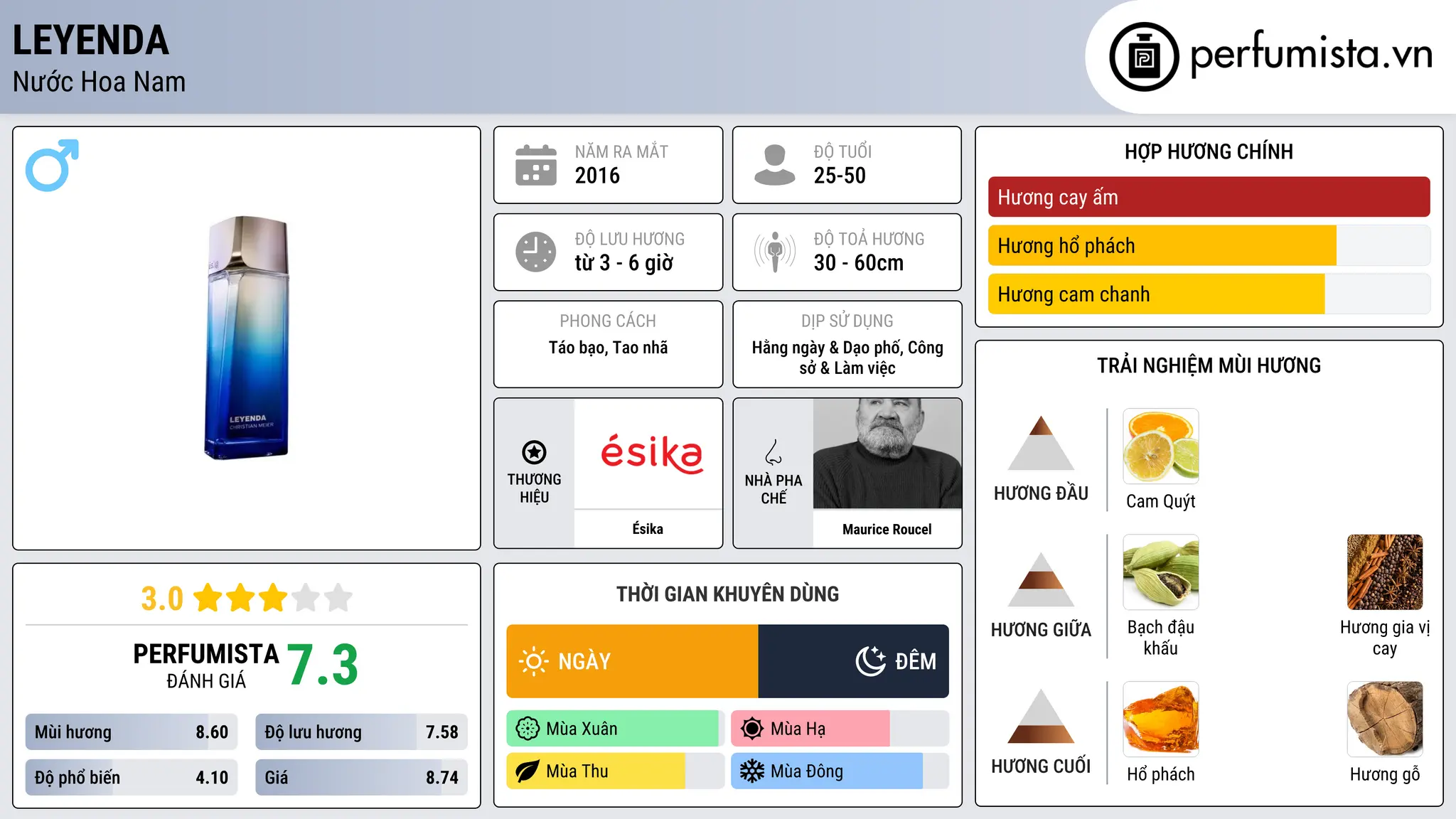1456x819 pixels.
Task: Click the snowflake icon for Mùa Đông
Action: tap(752, 771)
